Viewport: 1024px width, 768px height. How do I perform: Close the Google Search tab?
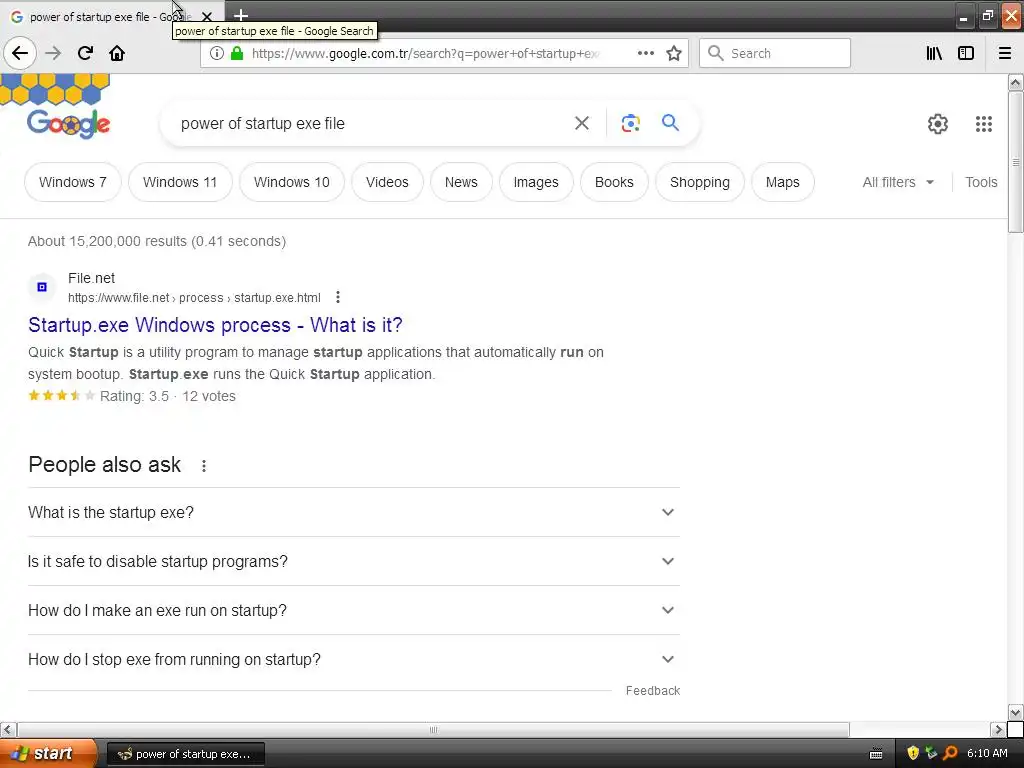pyautogui.click(x=207, y=16)
